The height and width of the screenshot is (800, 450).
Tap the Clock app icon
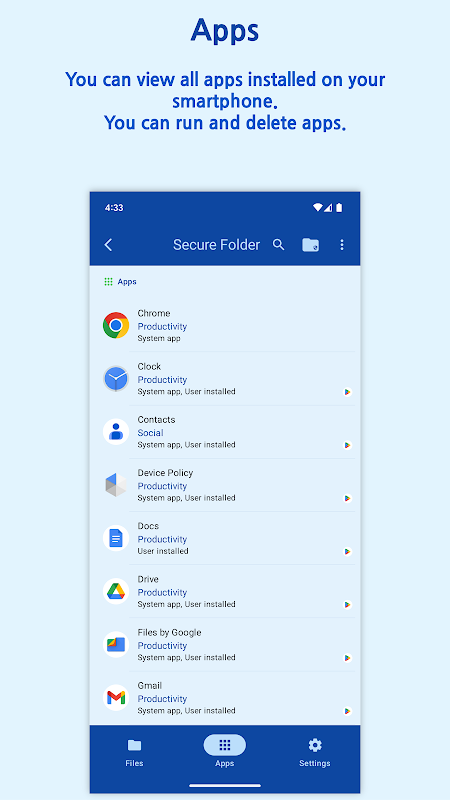click(116, 379)
